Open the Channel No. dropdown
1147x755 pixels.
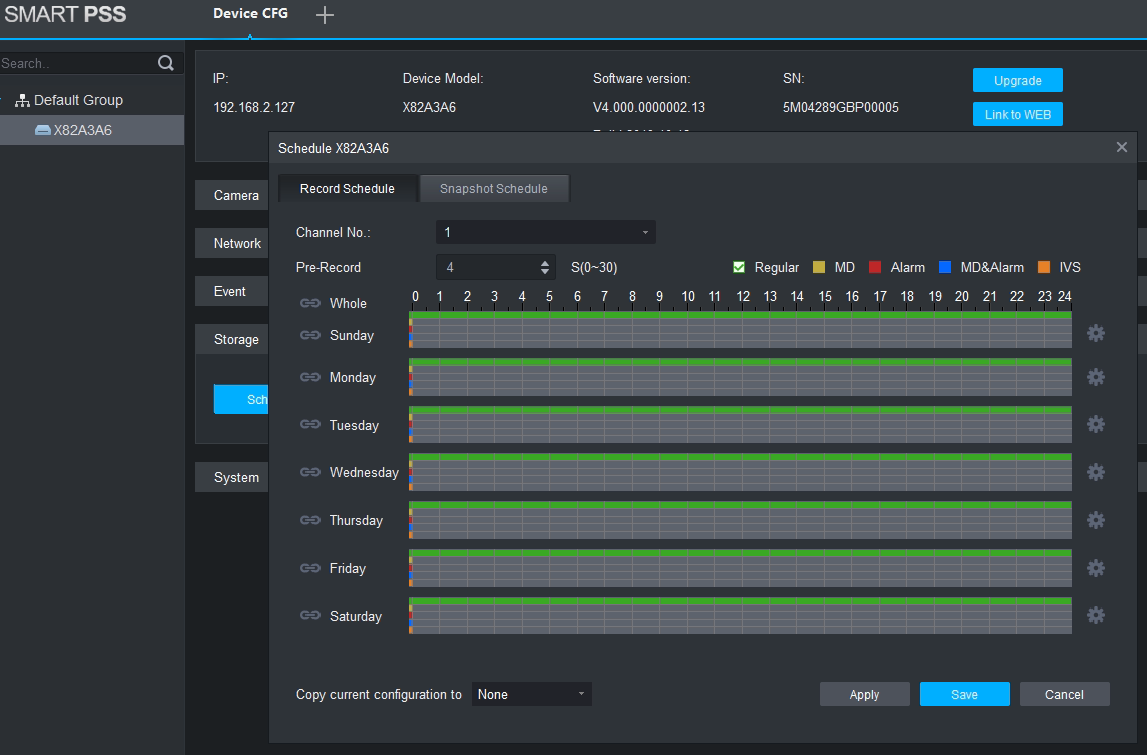[545, 232]
